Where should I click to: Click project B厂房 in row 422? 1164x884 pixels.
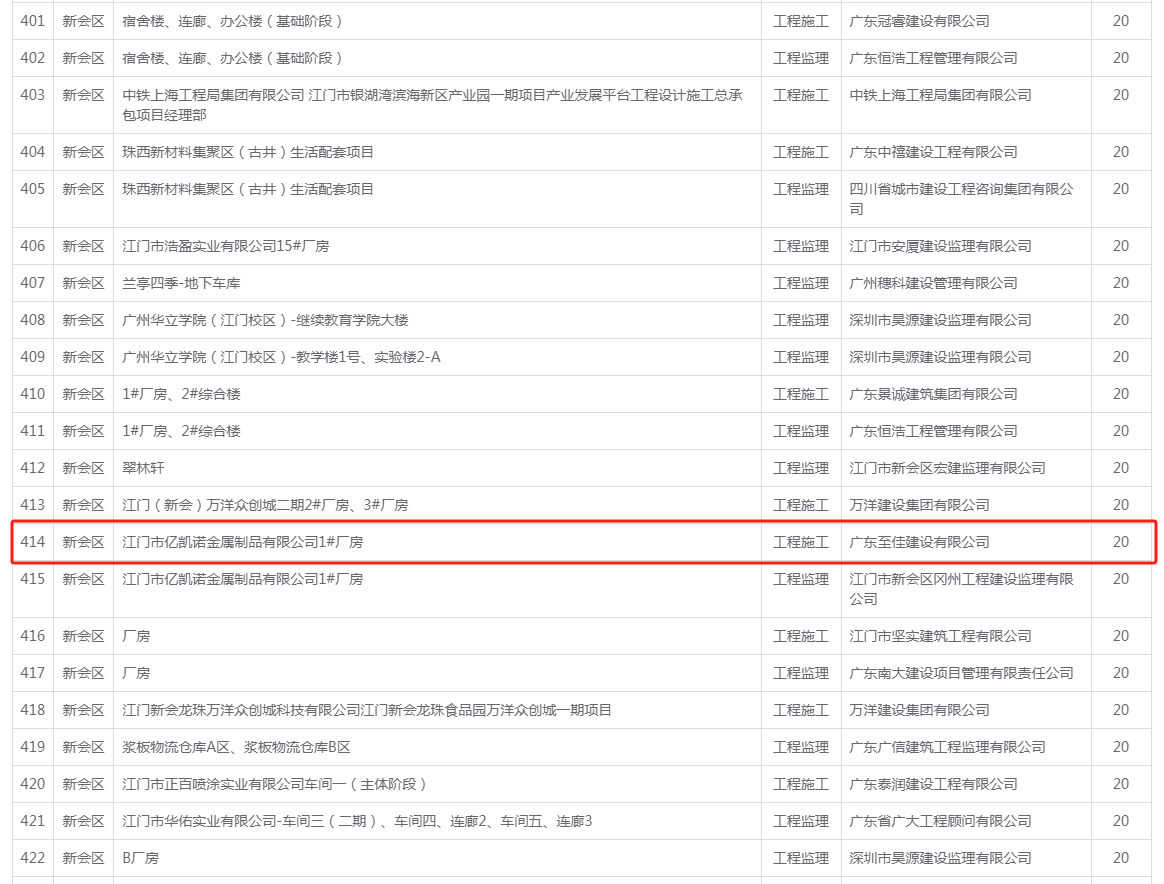click(x=140, y=859)
